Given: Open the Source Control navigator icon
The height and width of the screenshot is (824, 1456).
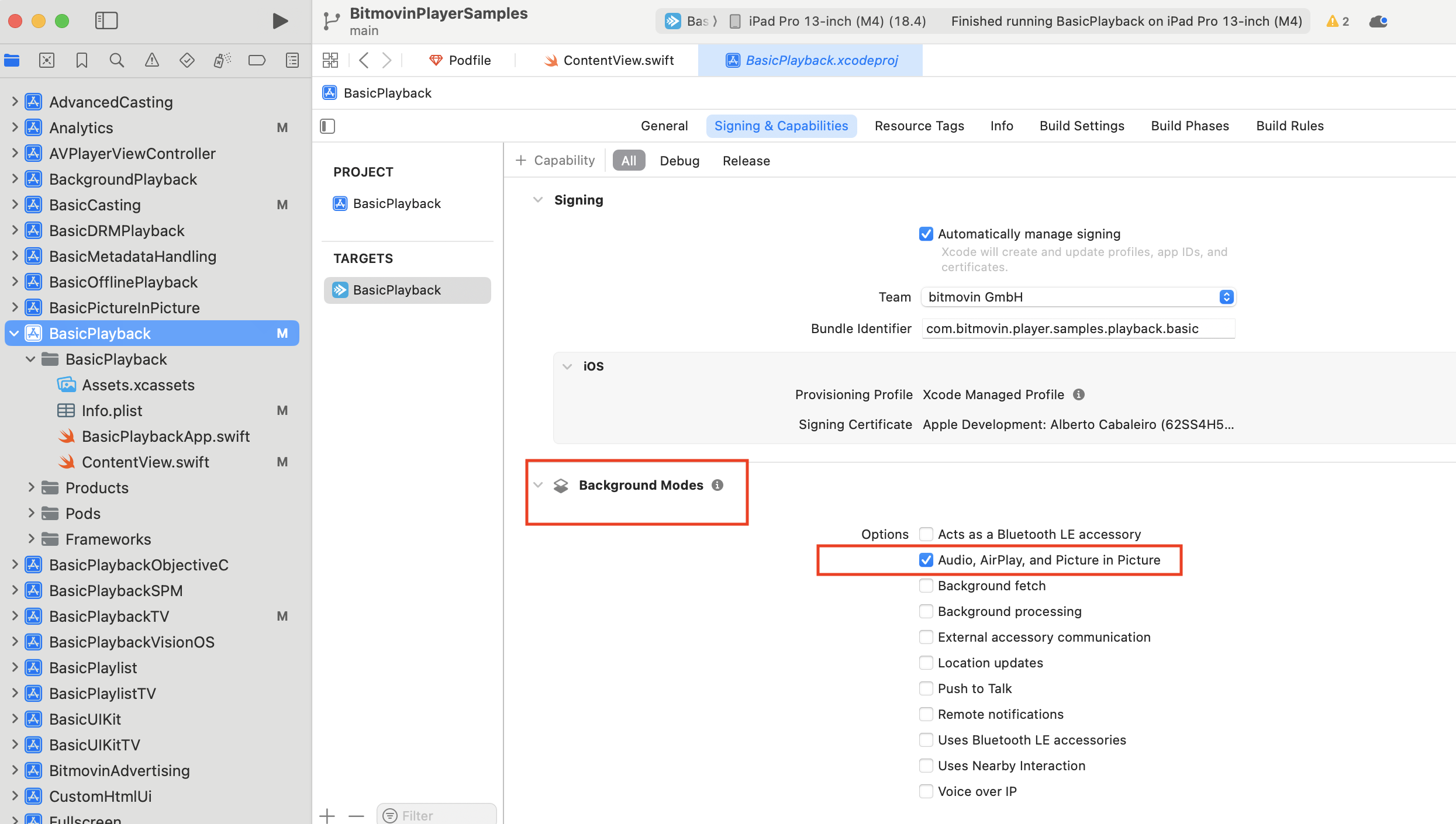Looking at the screenshot, I should 47,60.
